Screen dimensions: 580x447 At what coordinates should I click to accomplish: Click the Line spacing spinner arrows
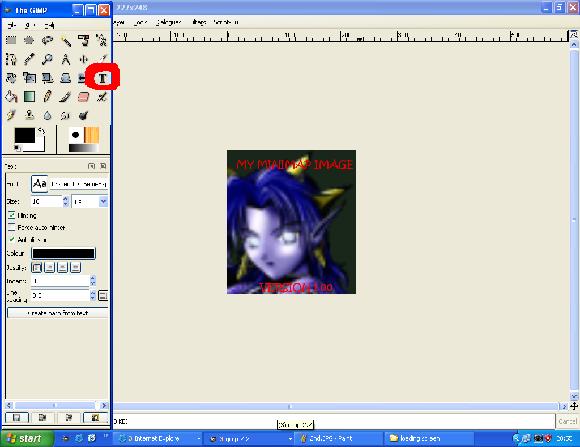[93, 295]
